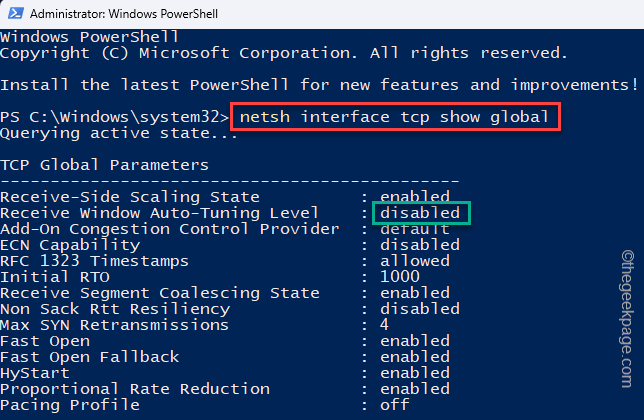Click the highlighted netsh interface tcp show global command
644x420 pixels.
pos(394,118)
